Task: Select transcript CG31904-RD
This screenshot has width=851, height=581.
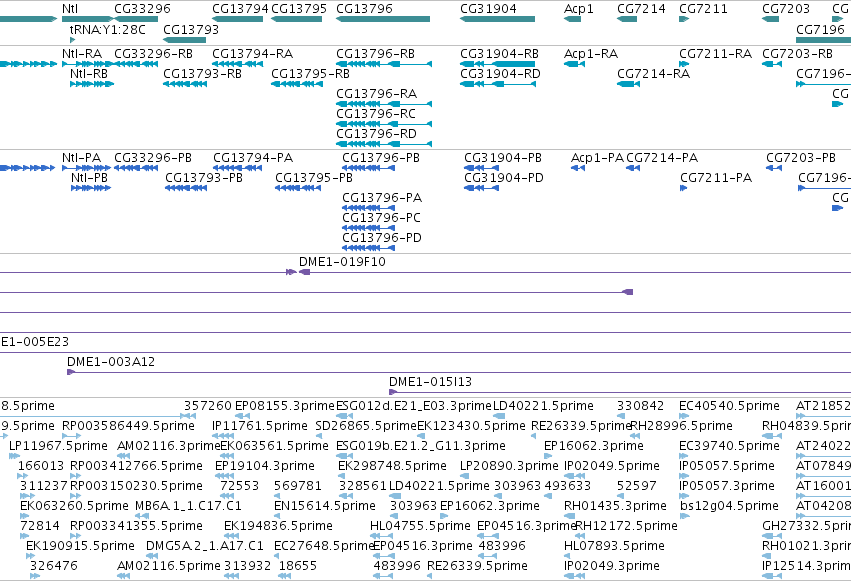Action: (x=498, y=84)
